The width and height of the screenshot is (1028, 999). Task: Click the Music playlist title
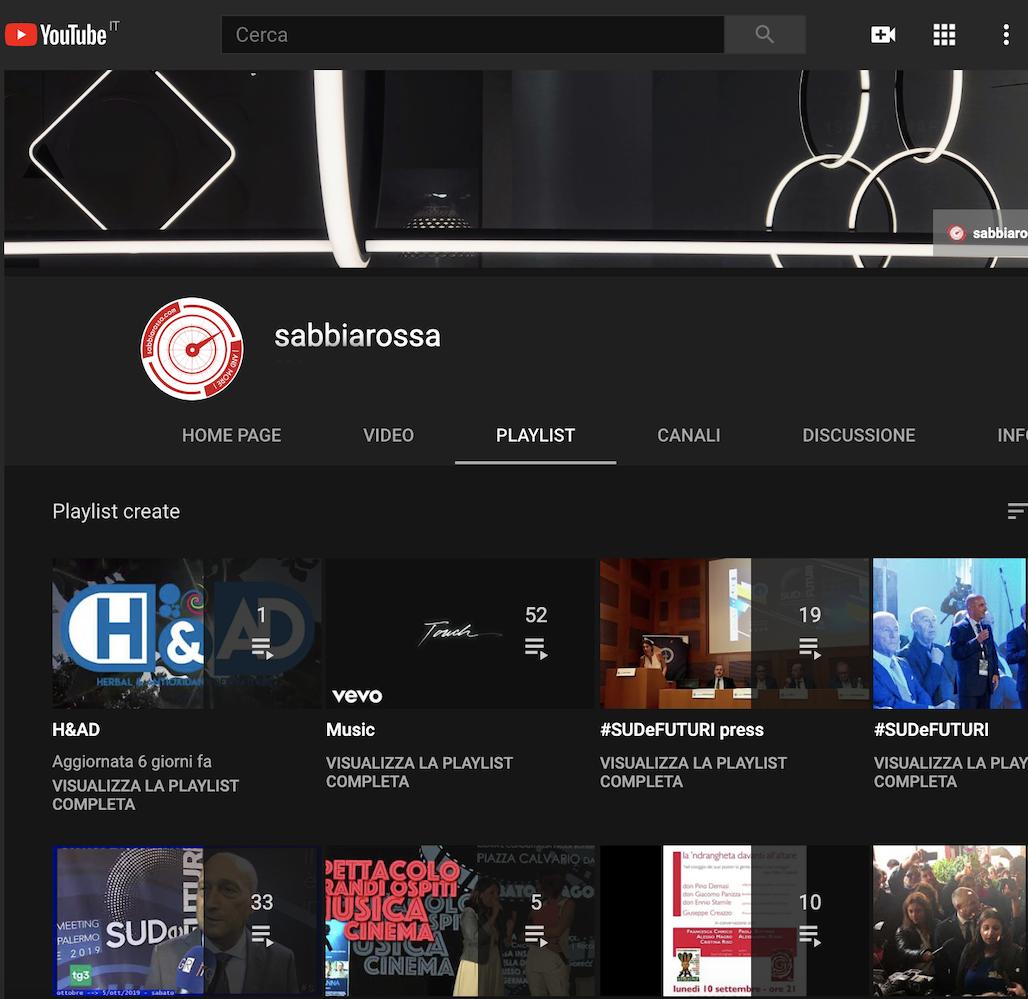point(351,730)
